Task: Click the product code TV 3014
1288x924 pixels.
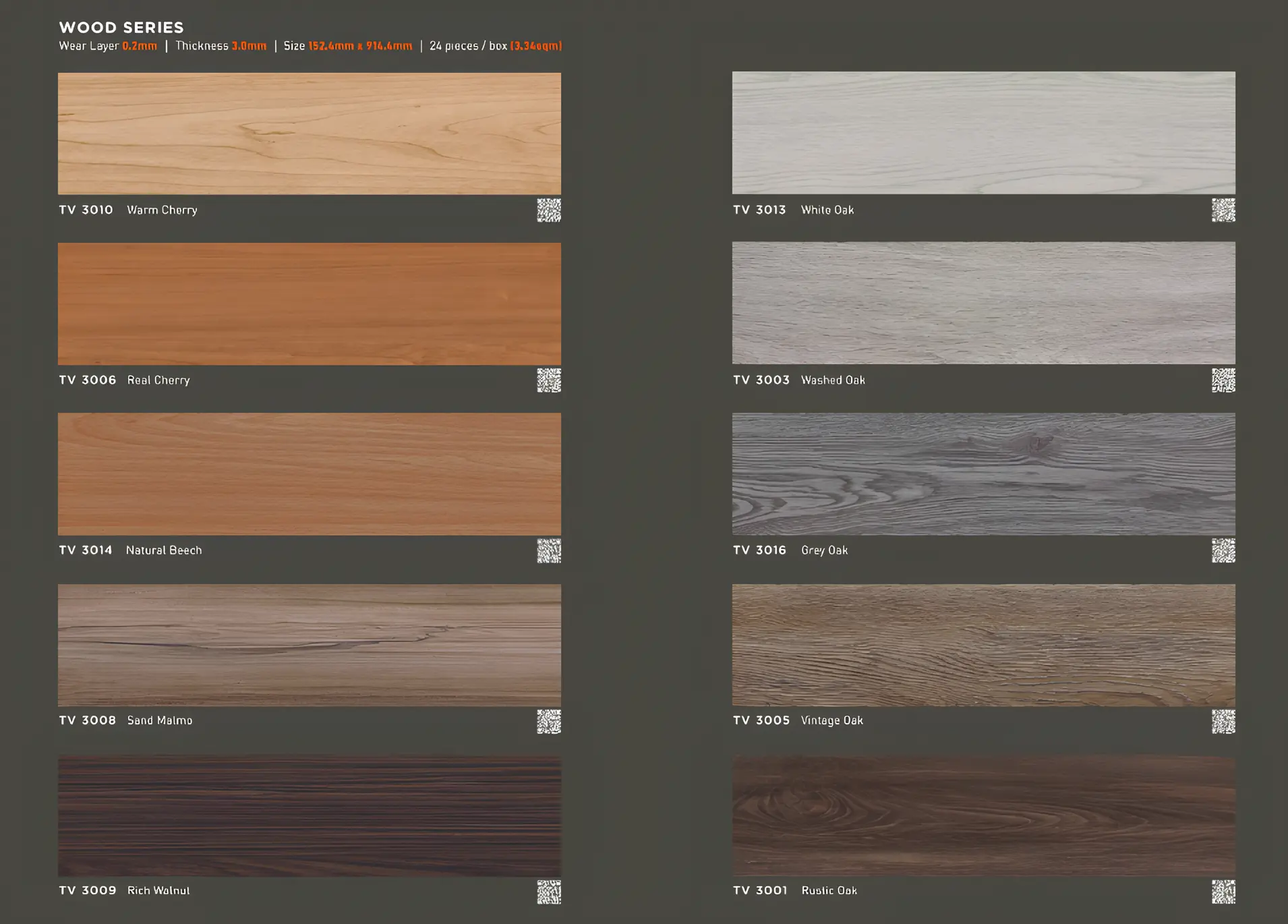Action: pyautogui.click(x=86, y=550)
